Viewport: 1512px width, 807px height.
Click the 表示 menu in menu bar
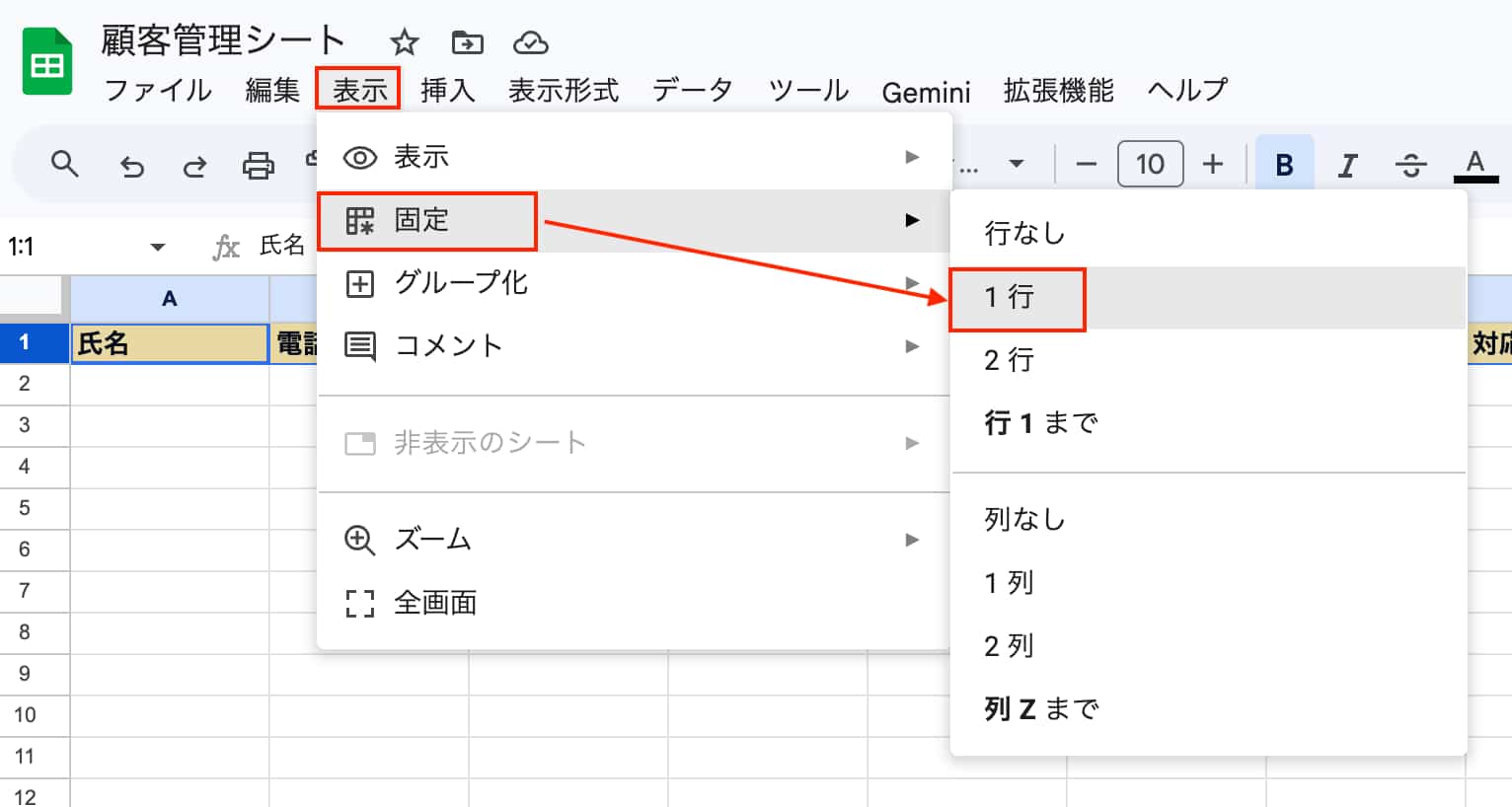click(358, 90)
